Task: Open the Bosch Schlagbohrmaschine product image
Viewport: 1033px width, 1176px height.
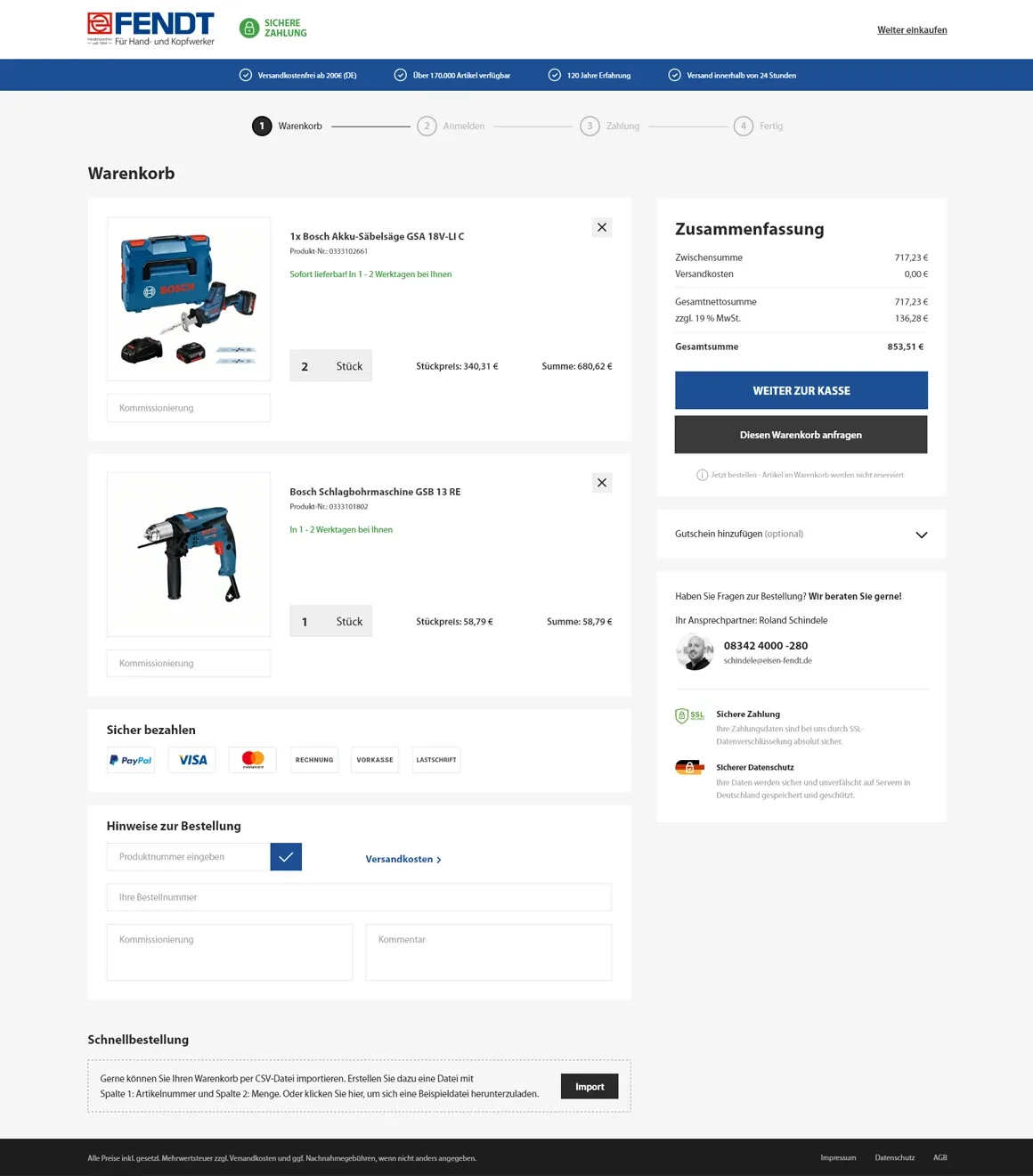Action: 189,554
